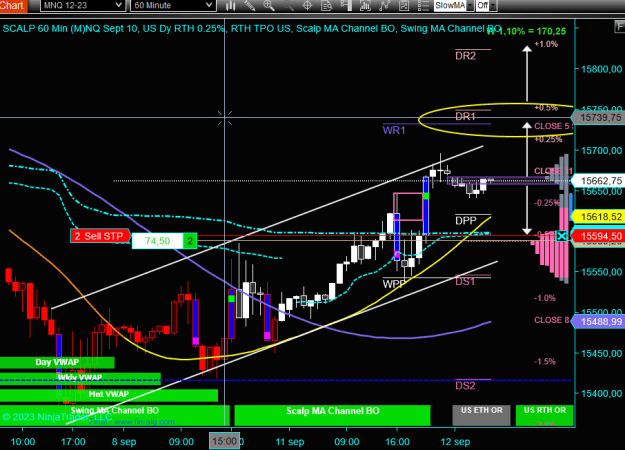This screenshot has height=450, width=625.
Task: Click the DS2 support level label
Action: [x=465, y=385]
